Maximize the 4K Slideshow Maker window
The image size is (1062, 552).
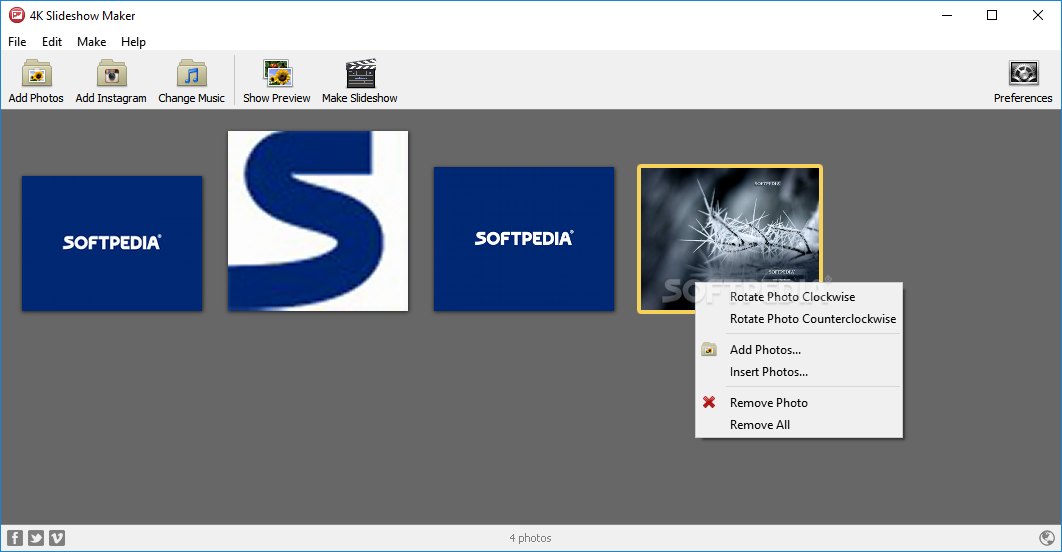point(992,15)
